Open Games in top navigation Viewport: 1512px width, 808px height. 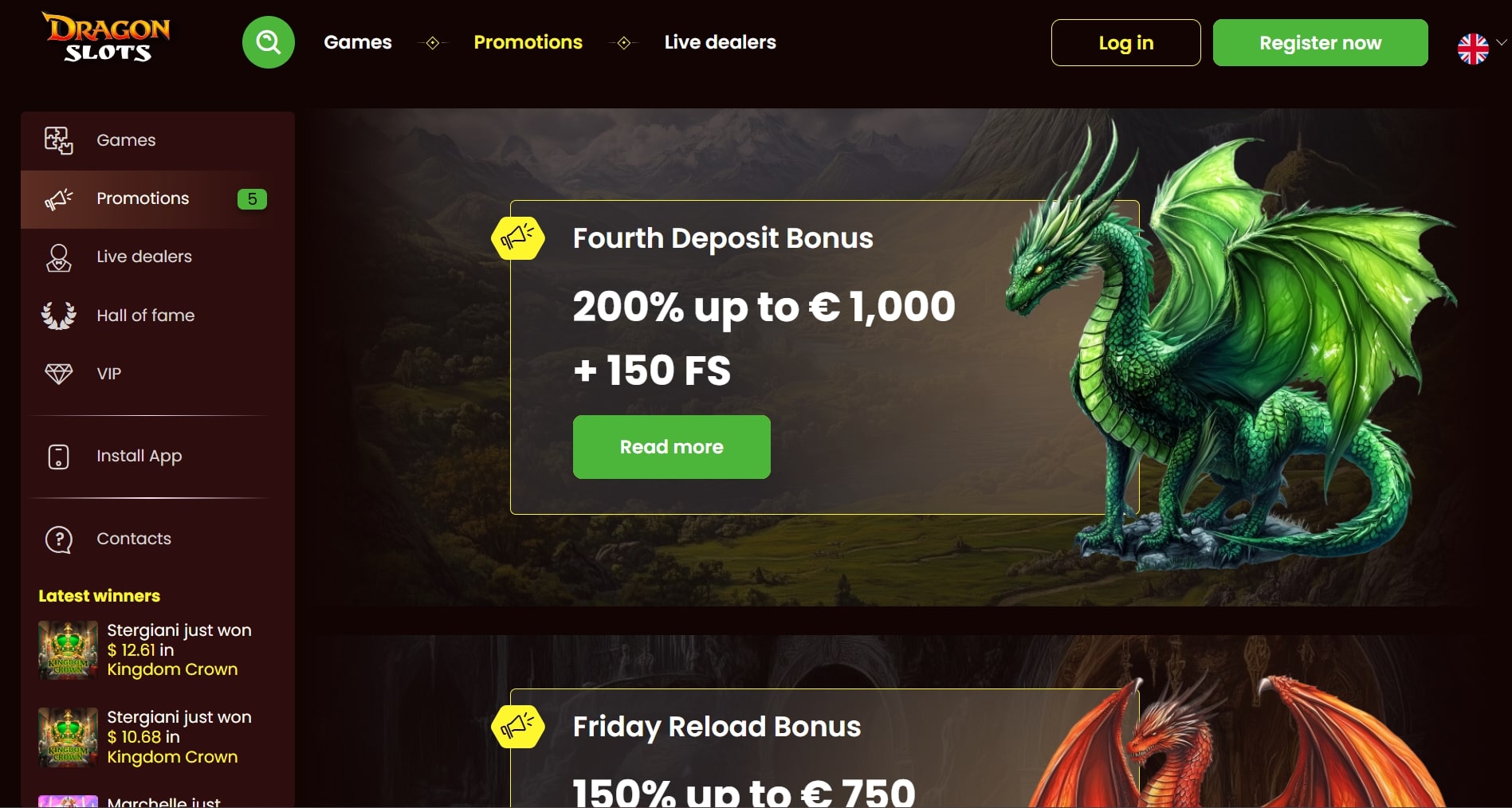pyautogui.click(x=358, y=42)
